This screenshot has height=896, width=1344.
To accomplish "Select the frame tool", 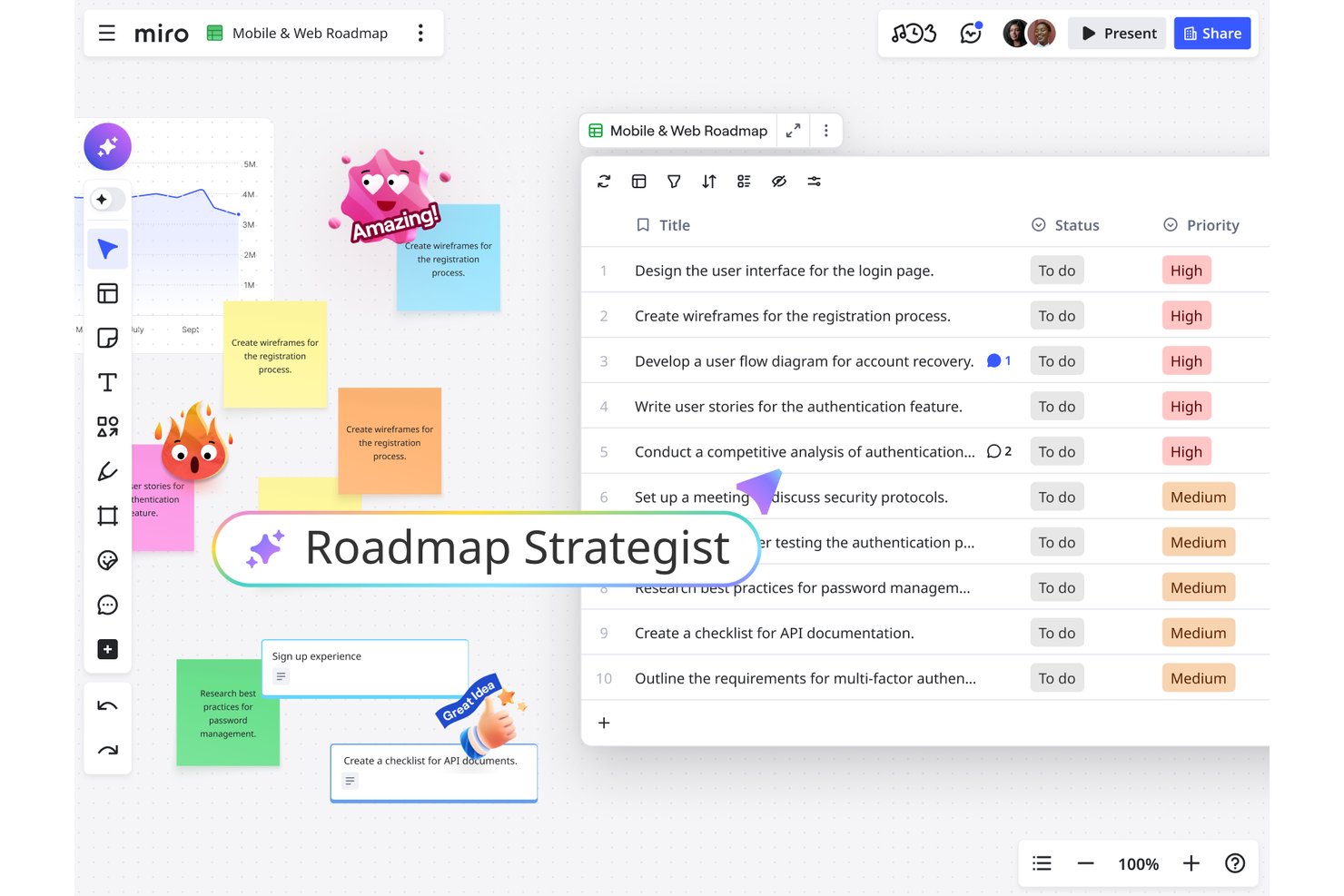I will pos(108,516).
